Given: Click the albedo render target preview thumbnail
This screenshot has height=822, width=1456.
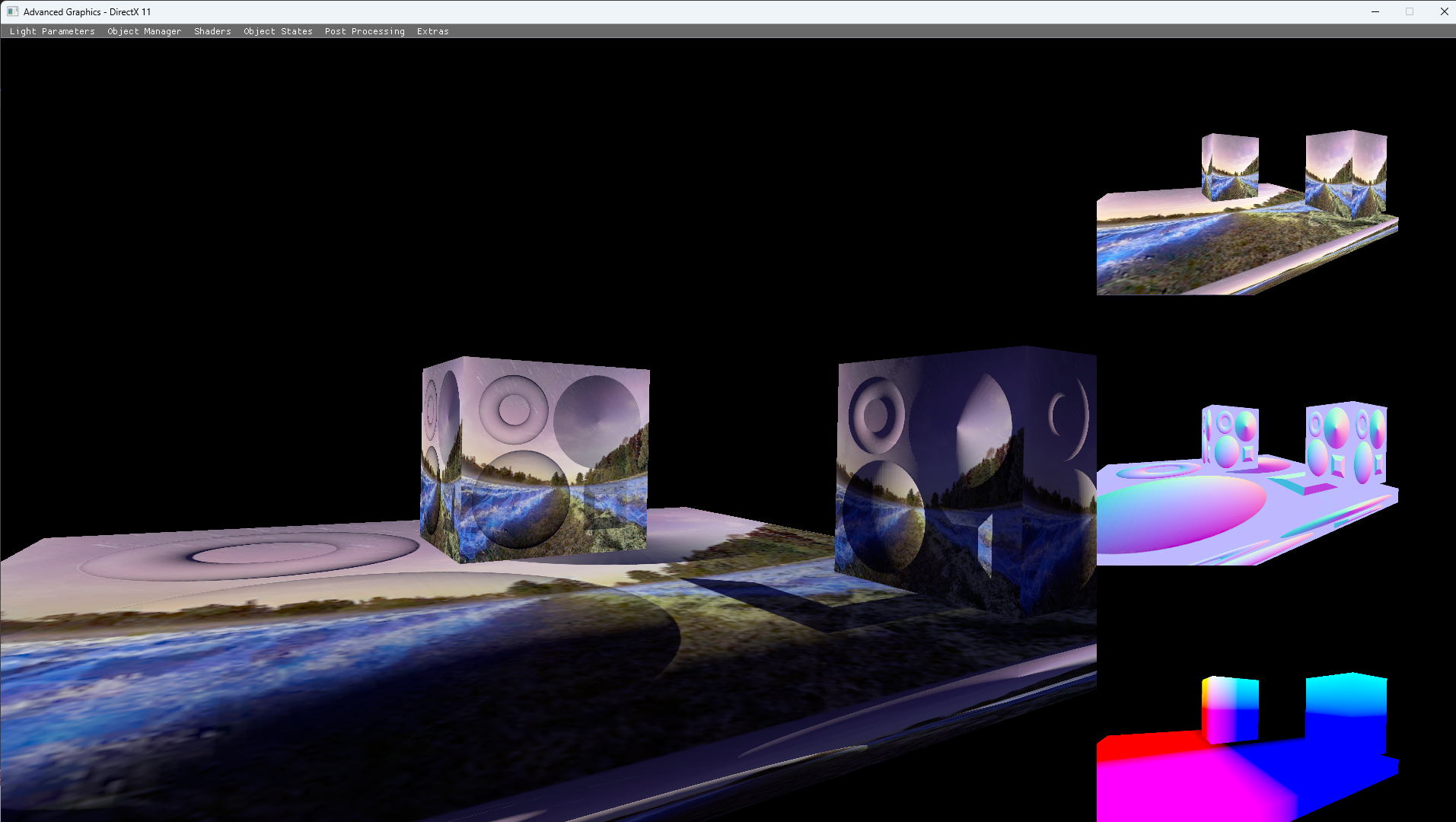Looking at the screenshot, I should point(1247,212).
